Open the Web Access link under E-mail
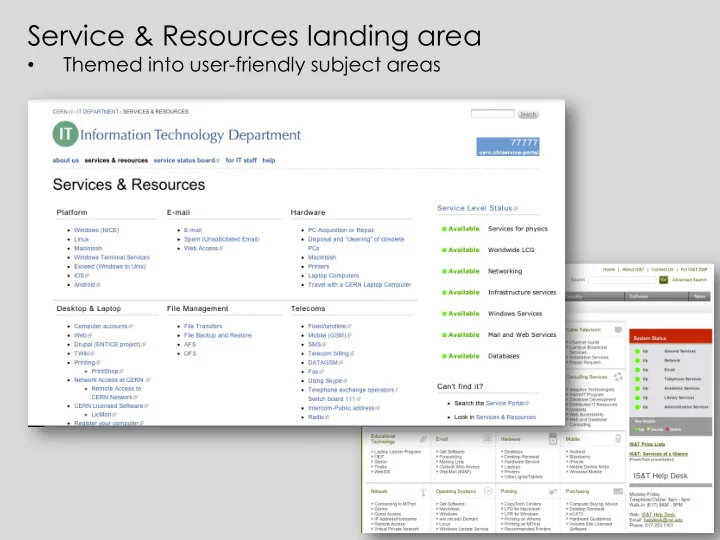 click(x=203, y=248)
